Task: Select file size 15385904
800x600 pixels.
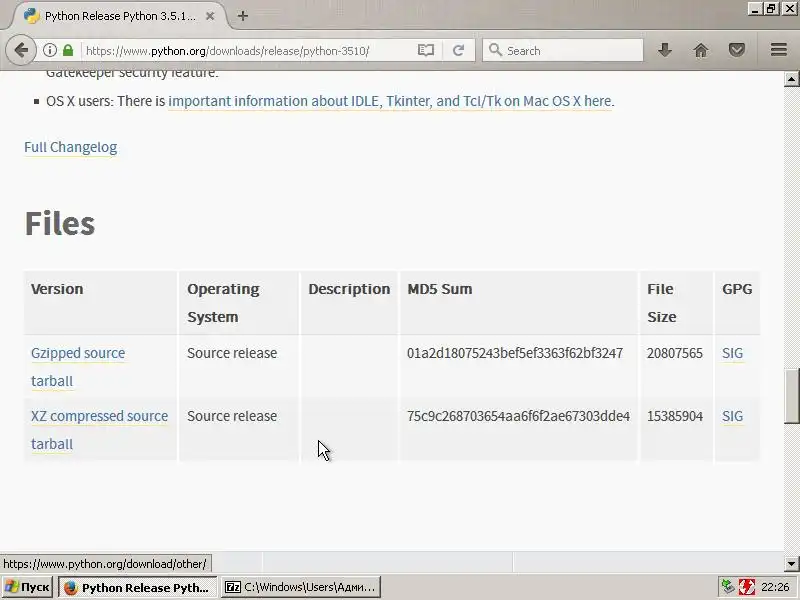Action: (x=674, y=416)
